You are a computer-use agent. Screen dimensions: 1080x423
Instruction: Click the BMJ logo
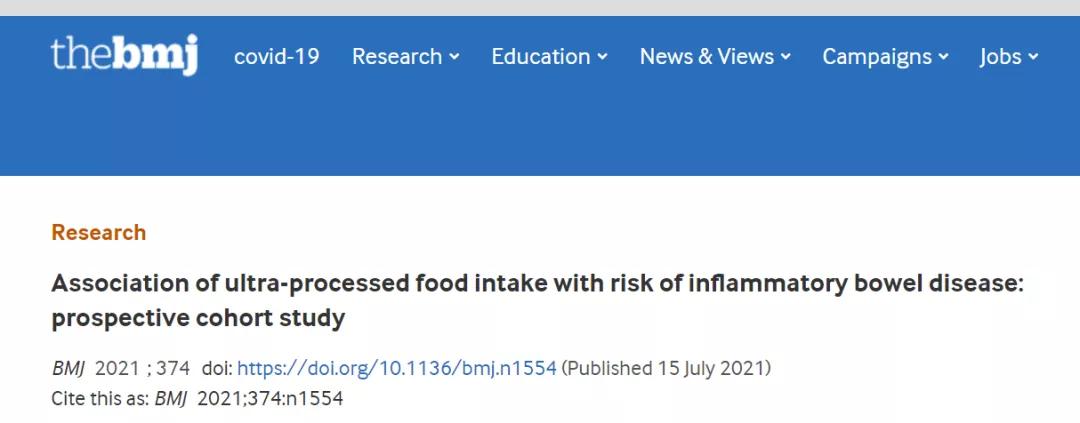(x=124, y=55)
